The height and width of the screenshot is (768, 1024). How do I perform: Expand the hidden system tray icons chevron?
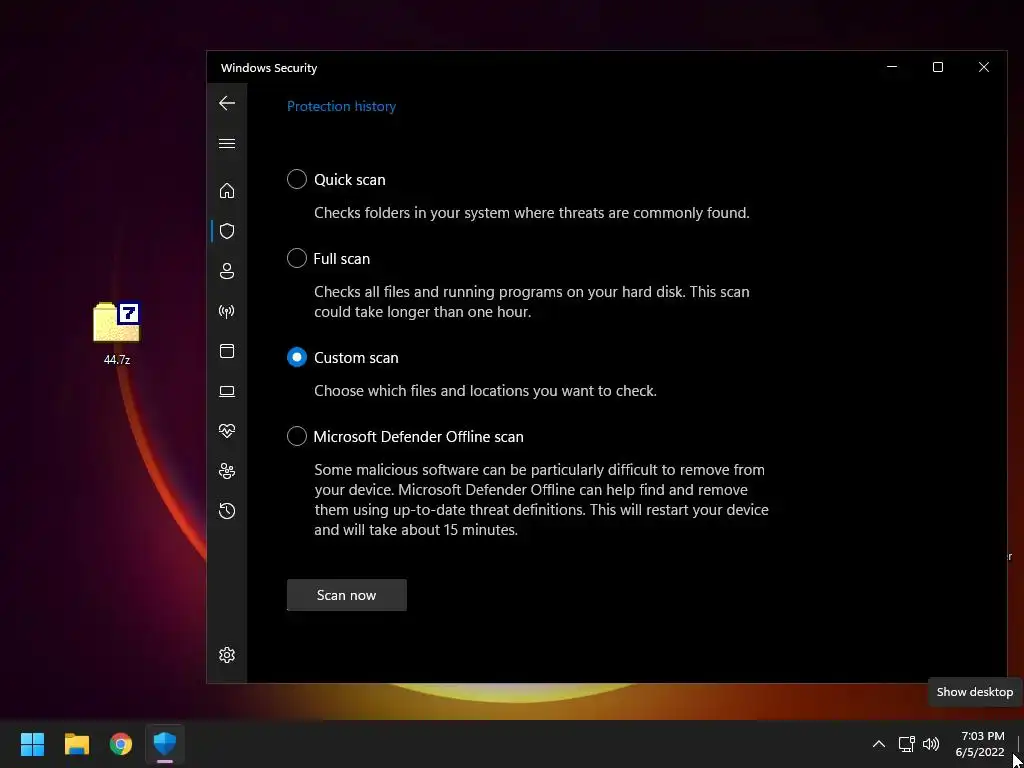[879, 744]
